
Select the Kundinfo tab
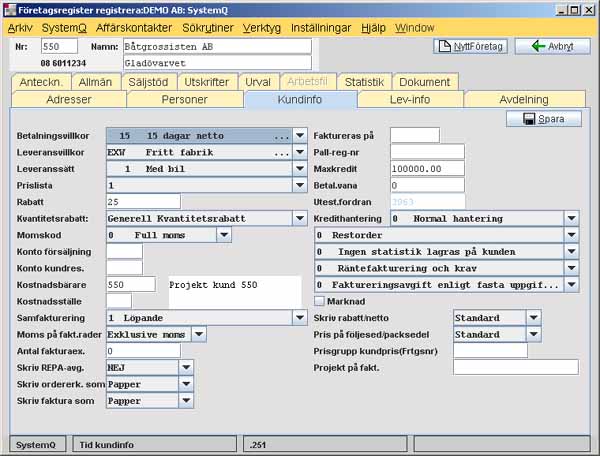click(300, 99)
